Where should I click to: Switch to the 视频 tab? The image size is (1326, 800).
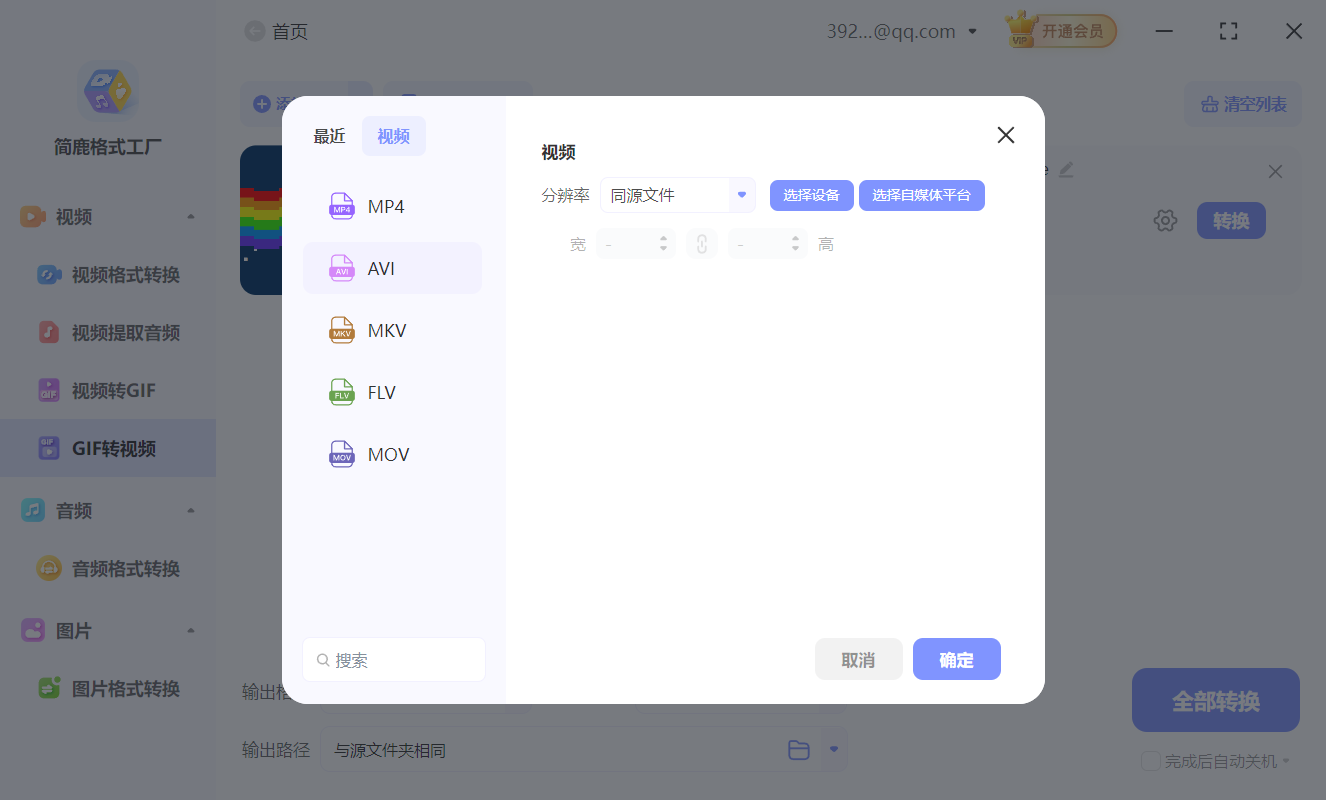(393, 135)
